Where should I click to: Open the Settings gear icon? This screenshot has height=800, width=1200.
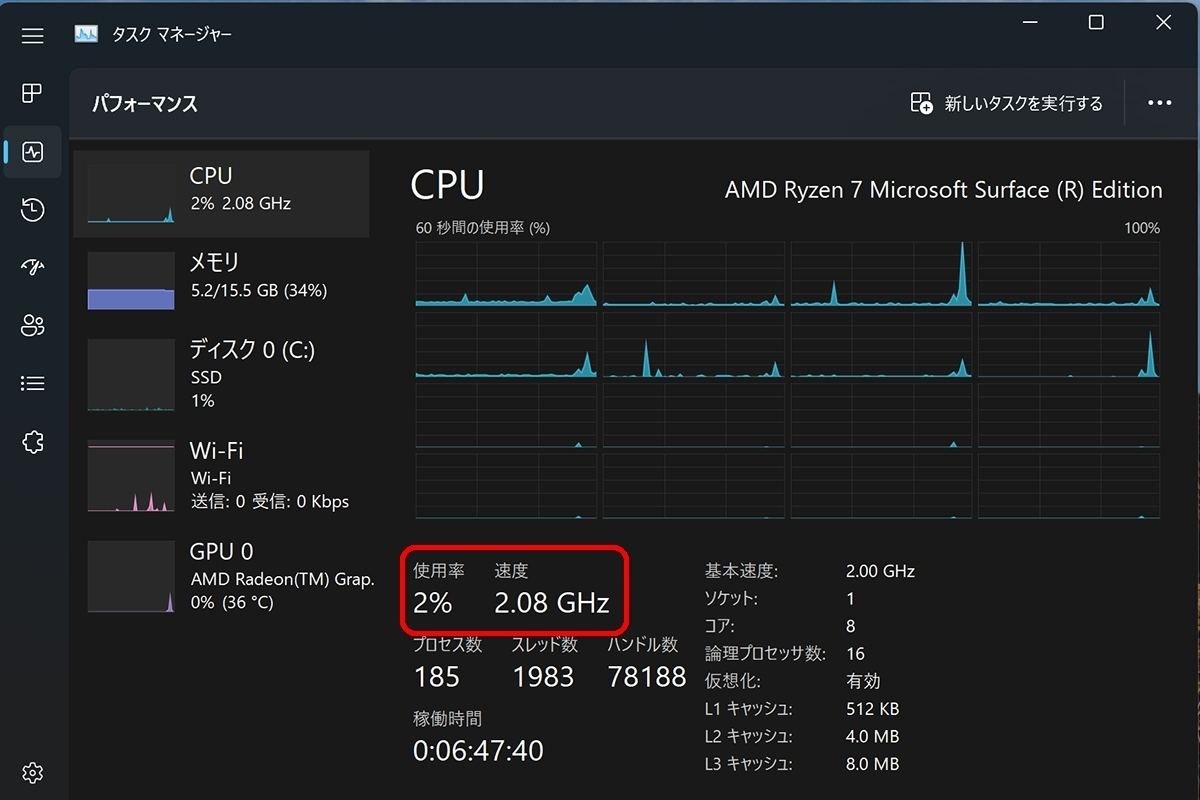33,773
